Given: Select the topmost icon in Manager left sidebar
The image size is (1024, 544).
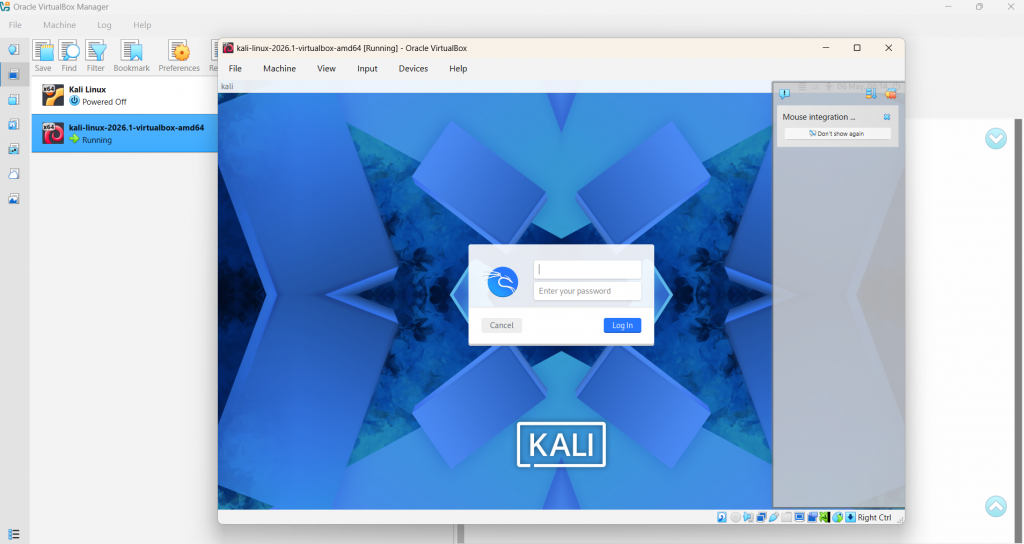Looking at the screenshot, I should [x=14, y=50].
